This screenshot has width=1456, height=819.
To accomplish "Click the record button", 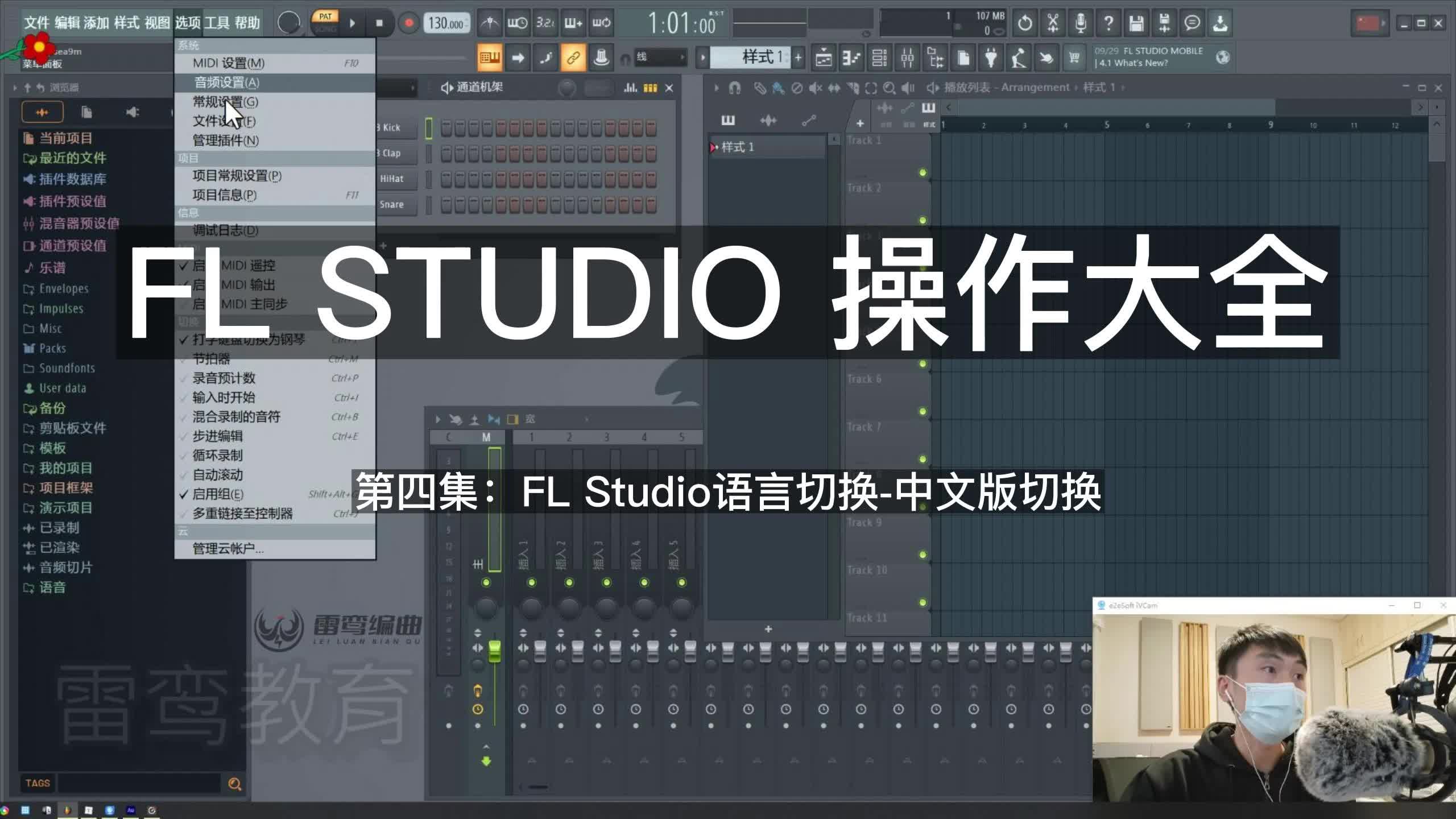I will (x=408, y=23).
